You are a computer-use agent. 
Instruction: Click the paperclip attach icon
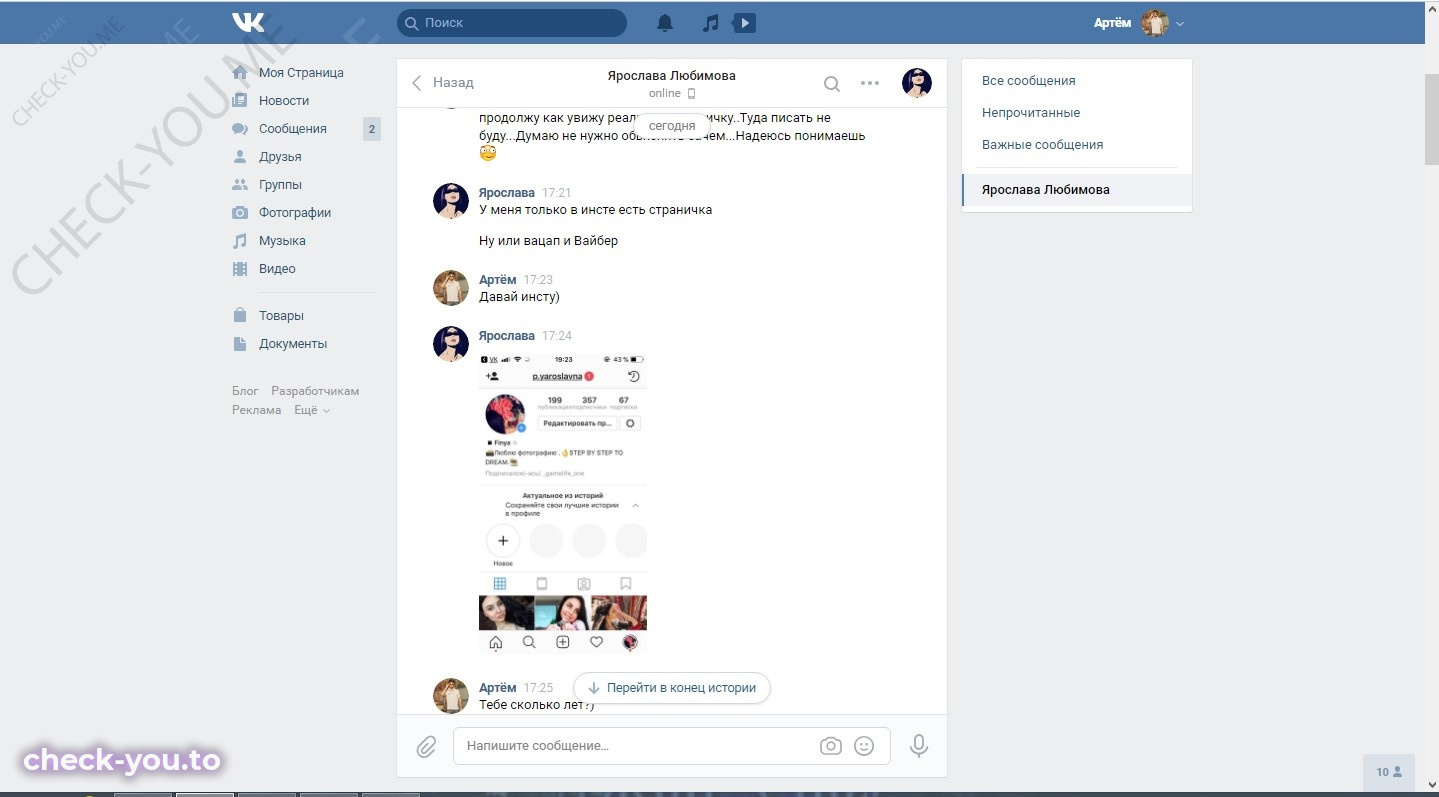click(x=427, y=746)
